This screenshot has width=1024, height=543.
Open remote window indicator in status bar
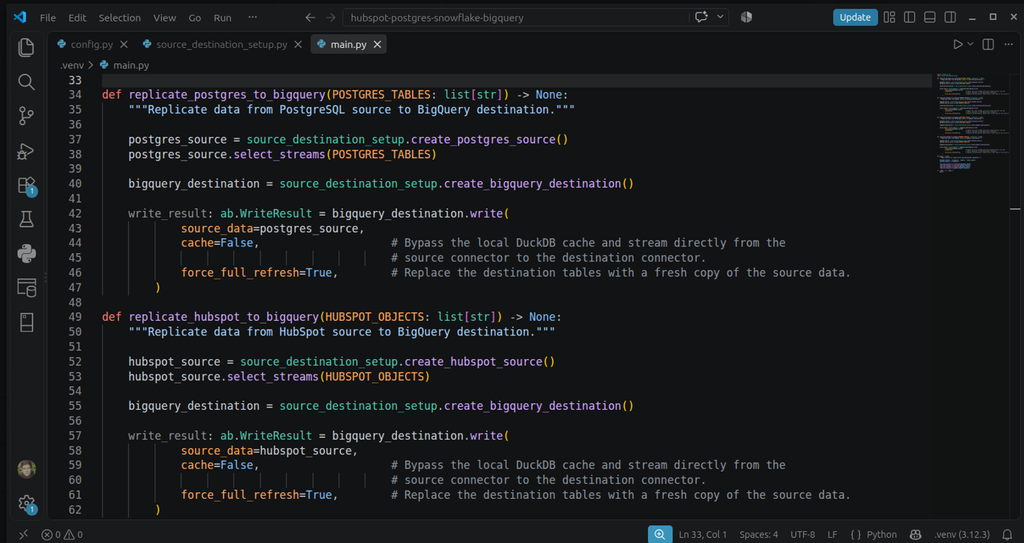pos(24,535)
